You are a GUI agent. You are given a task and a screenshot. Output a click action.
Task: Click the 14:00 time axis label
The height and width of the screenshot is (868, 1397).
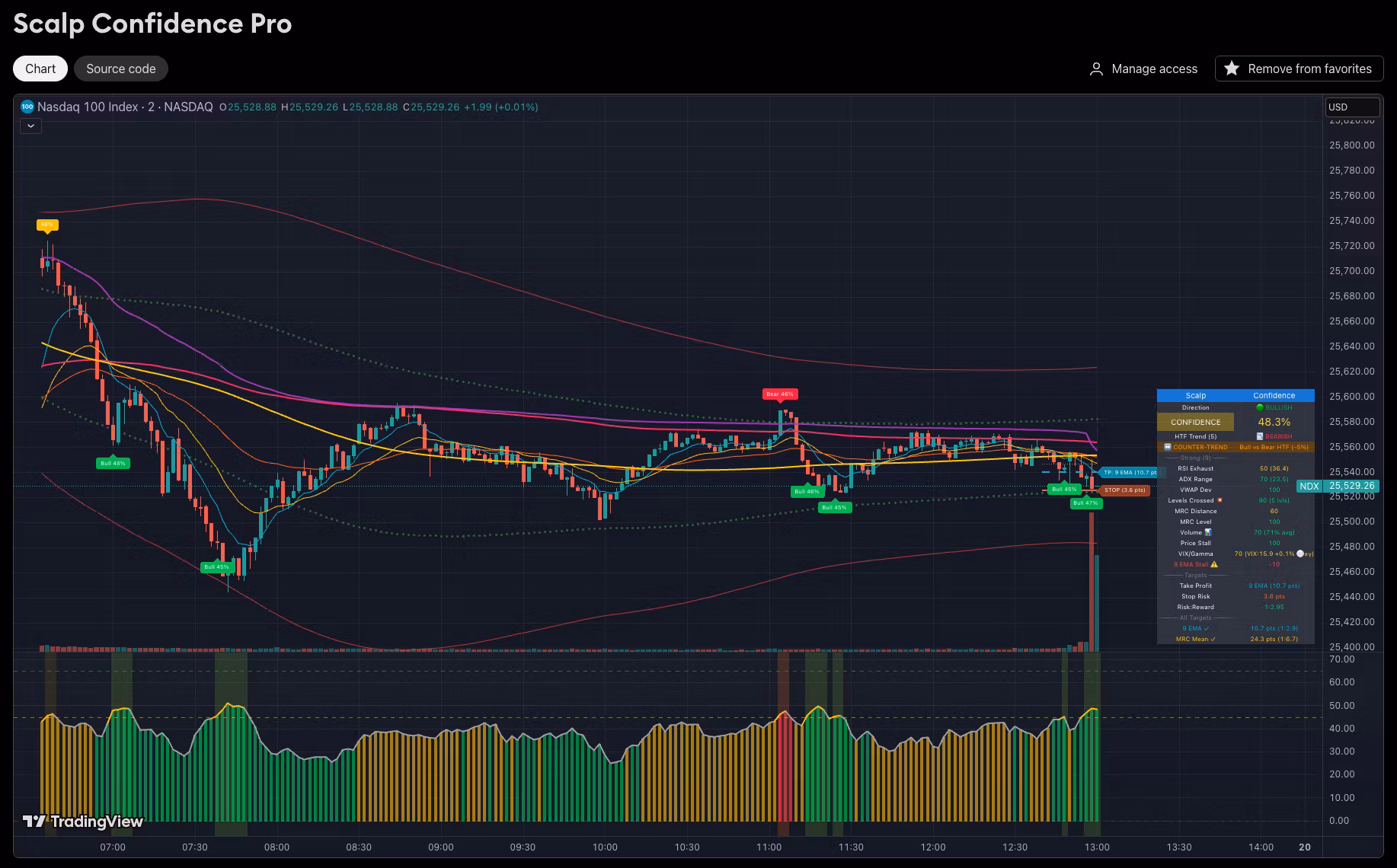tap(1261, 847)
